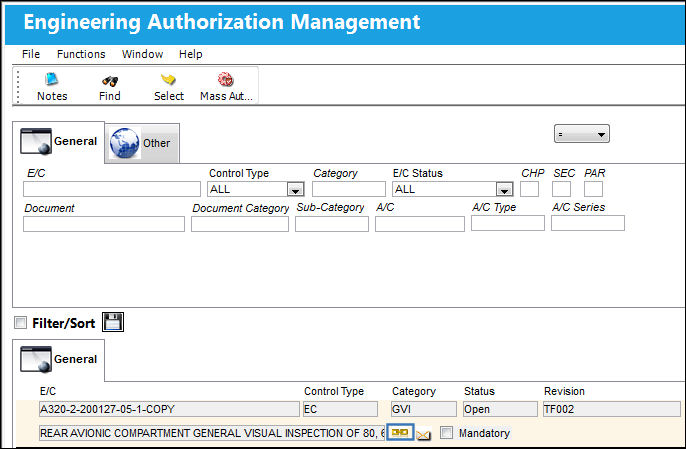Toggle the Mandatory checkbox
The height and width of the screenshot is (449, 686).
[x=446, y=432]
